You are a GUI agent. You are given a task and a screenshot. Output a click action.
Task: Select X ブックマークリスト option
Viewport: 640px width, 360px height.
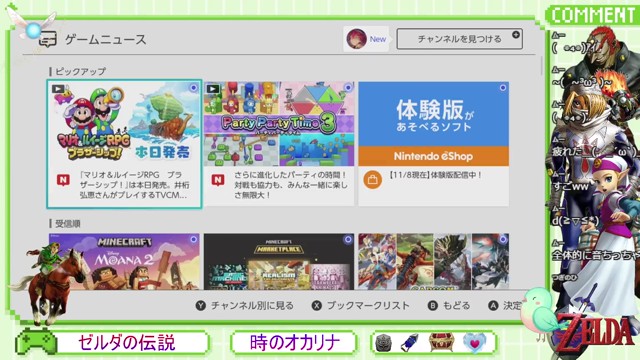tap(360, 305)
